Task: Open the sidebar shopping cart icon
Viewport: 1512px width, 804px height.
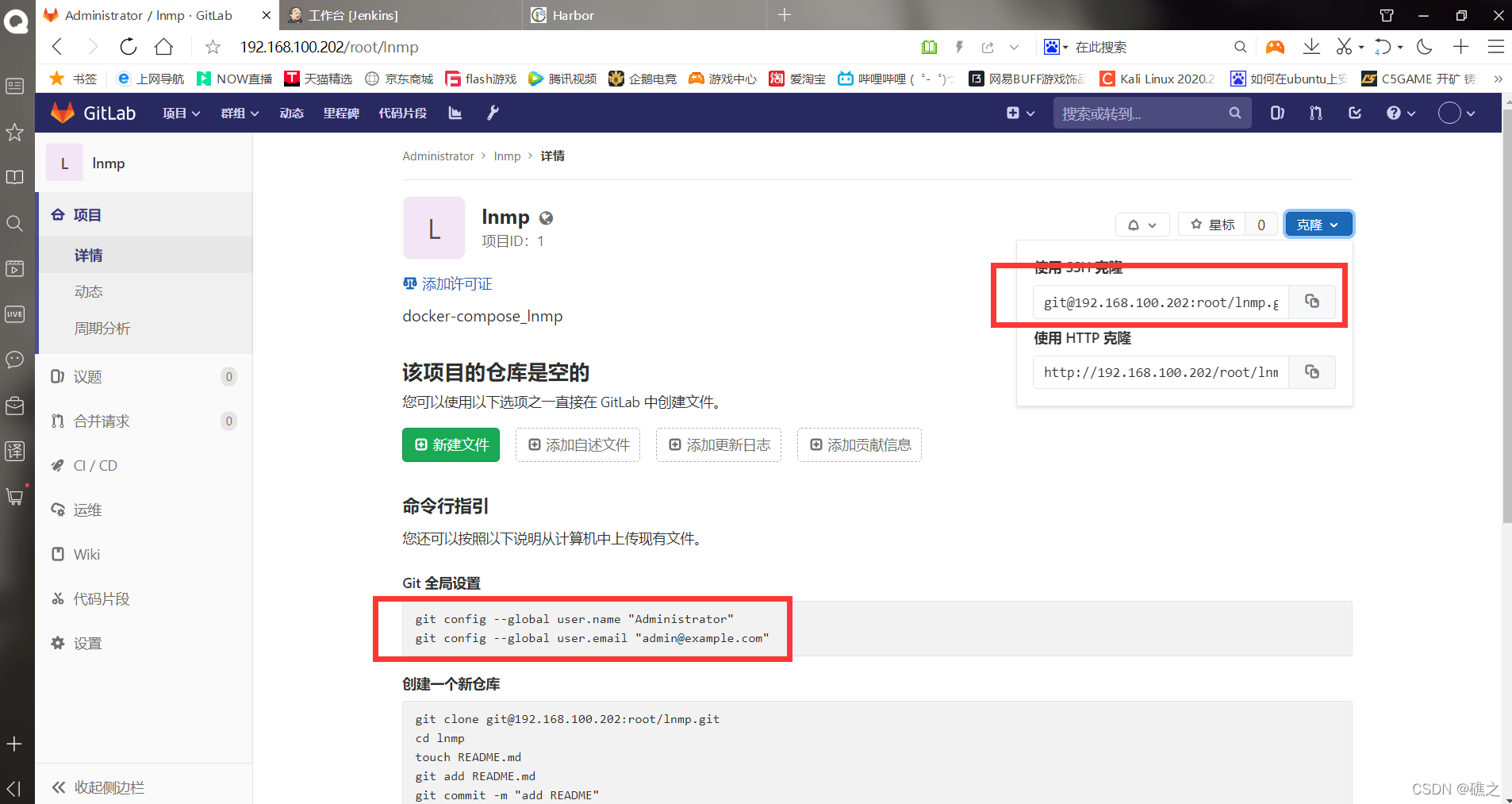Action: click(x=14, y=497)
